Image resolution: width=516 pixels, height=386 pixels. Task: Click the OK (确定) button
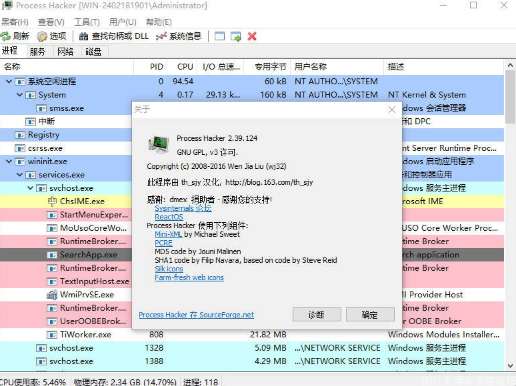(370, 315)
